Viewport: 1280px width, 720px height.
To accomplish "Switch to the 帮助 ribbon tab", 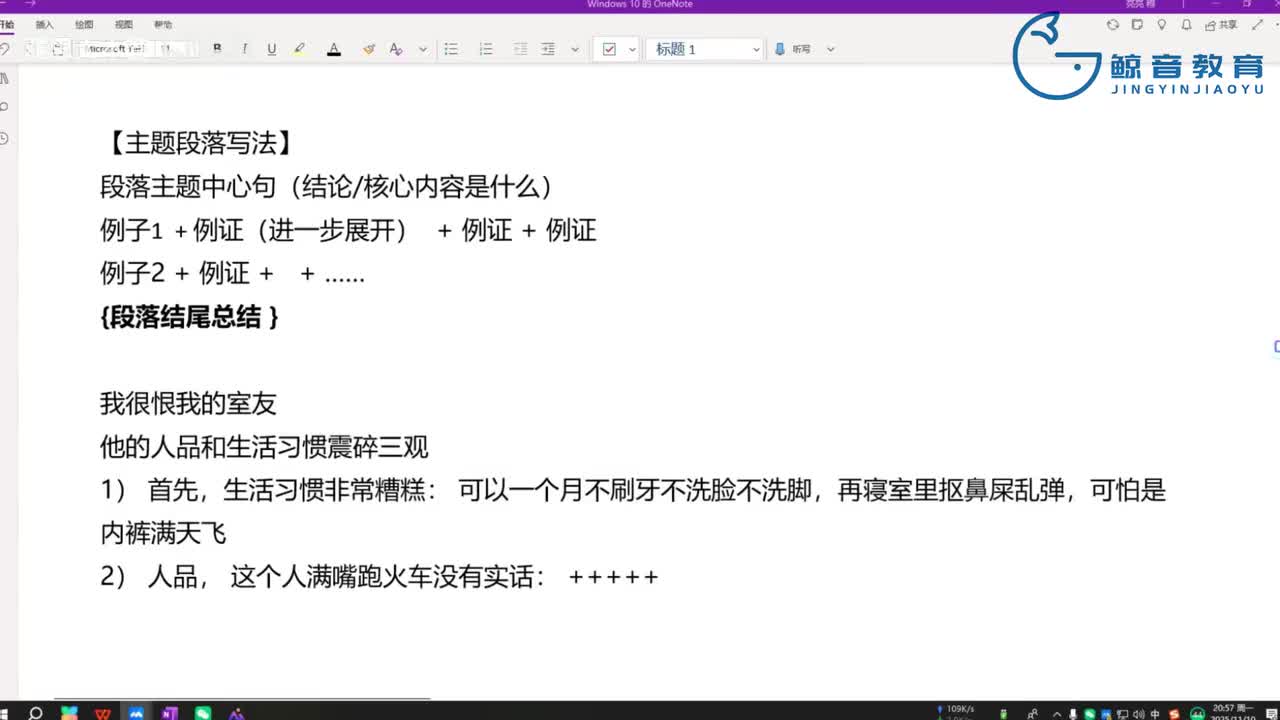I will tap(163, 24).
